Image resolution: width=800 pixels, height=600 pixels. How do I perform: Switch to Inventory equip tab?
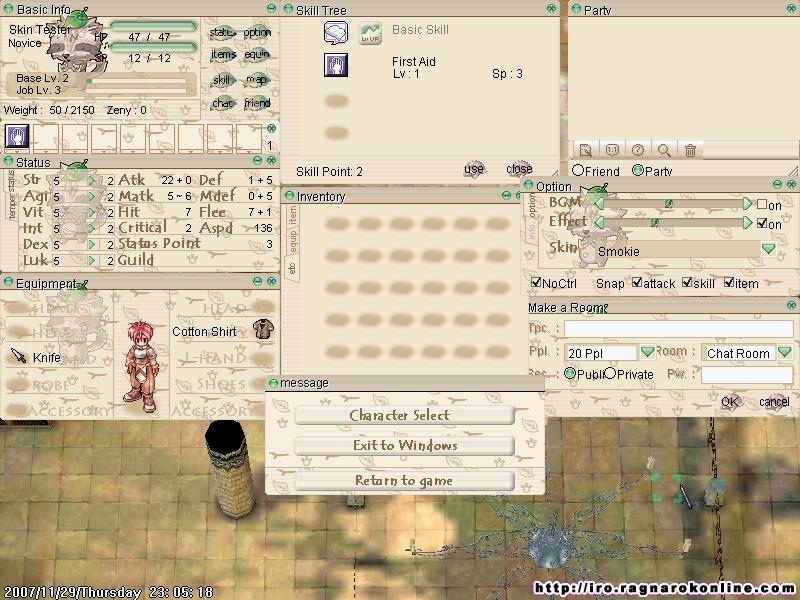point(293,242)
